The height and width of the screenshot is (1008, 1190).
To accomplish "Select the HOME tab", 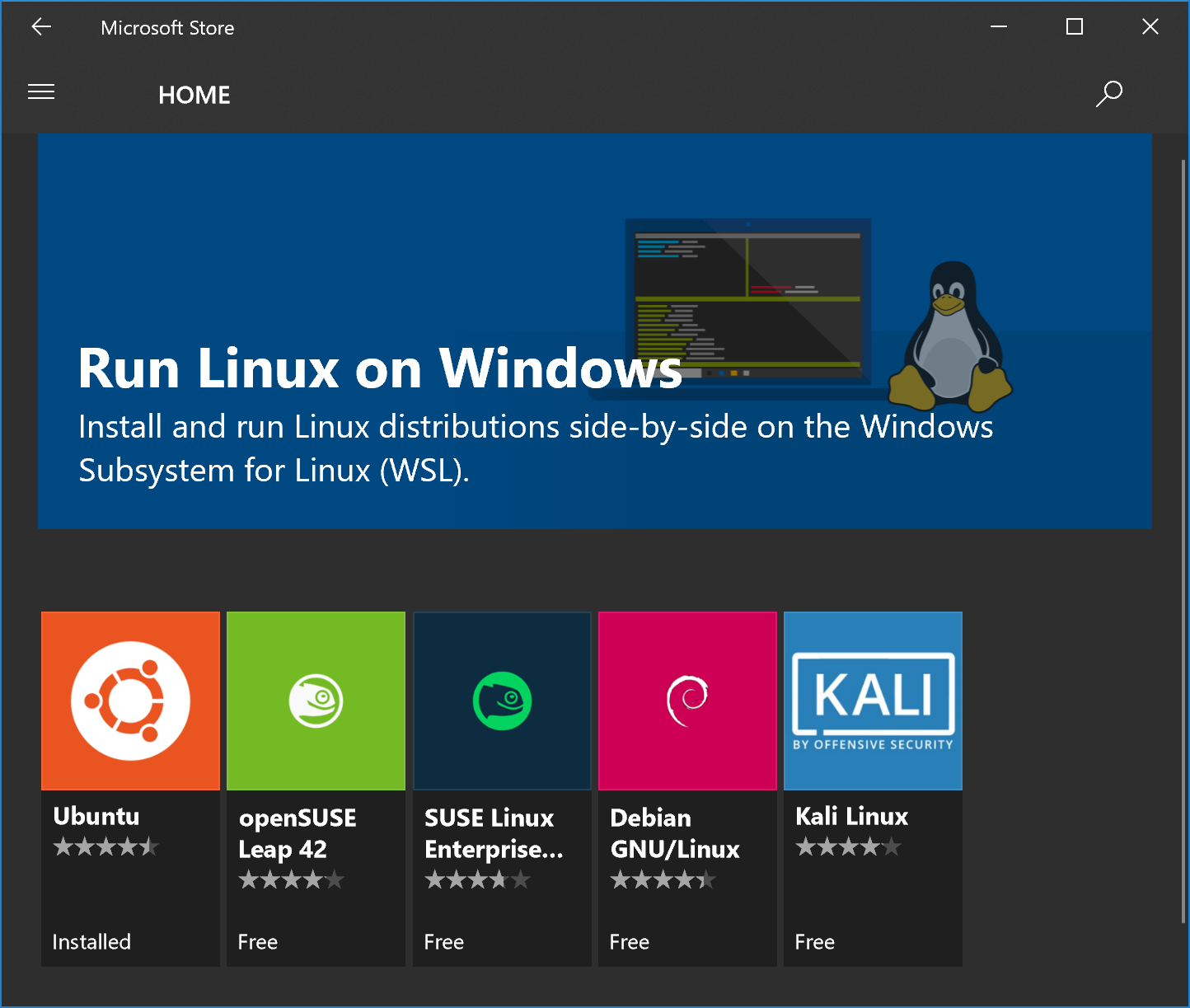I will point(194,95).
